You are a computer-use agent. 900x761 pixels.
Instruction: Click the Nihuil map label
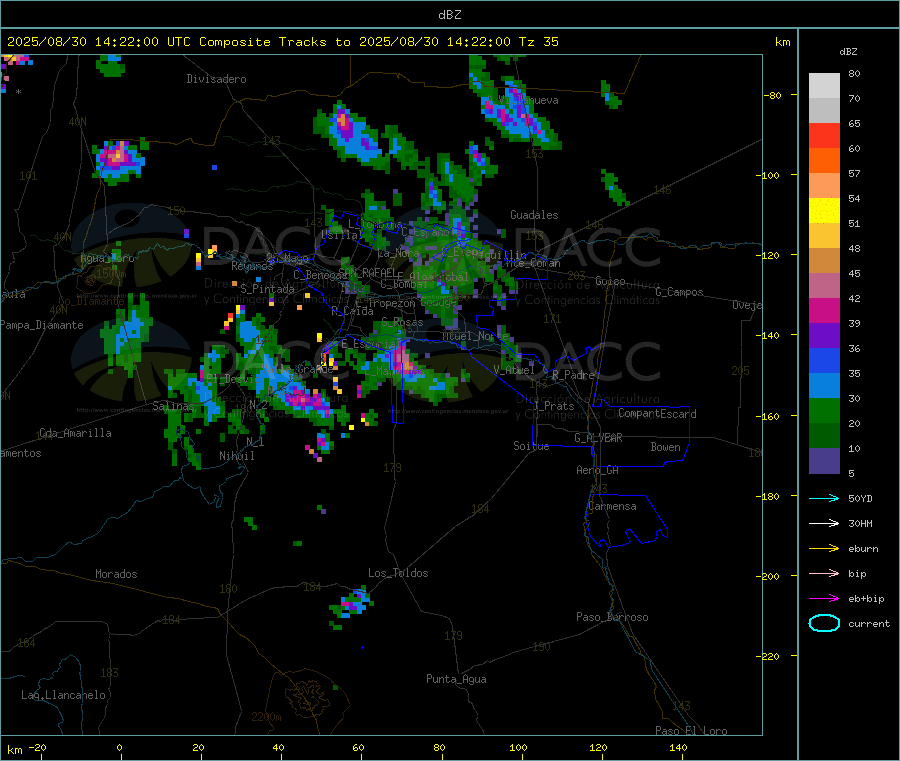236,456
